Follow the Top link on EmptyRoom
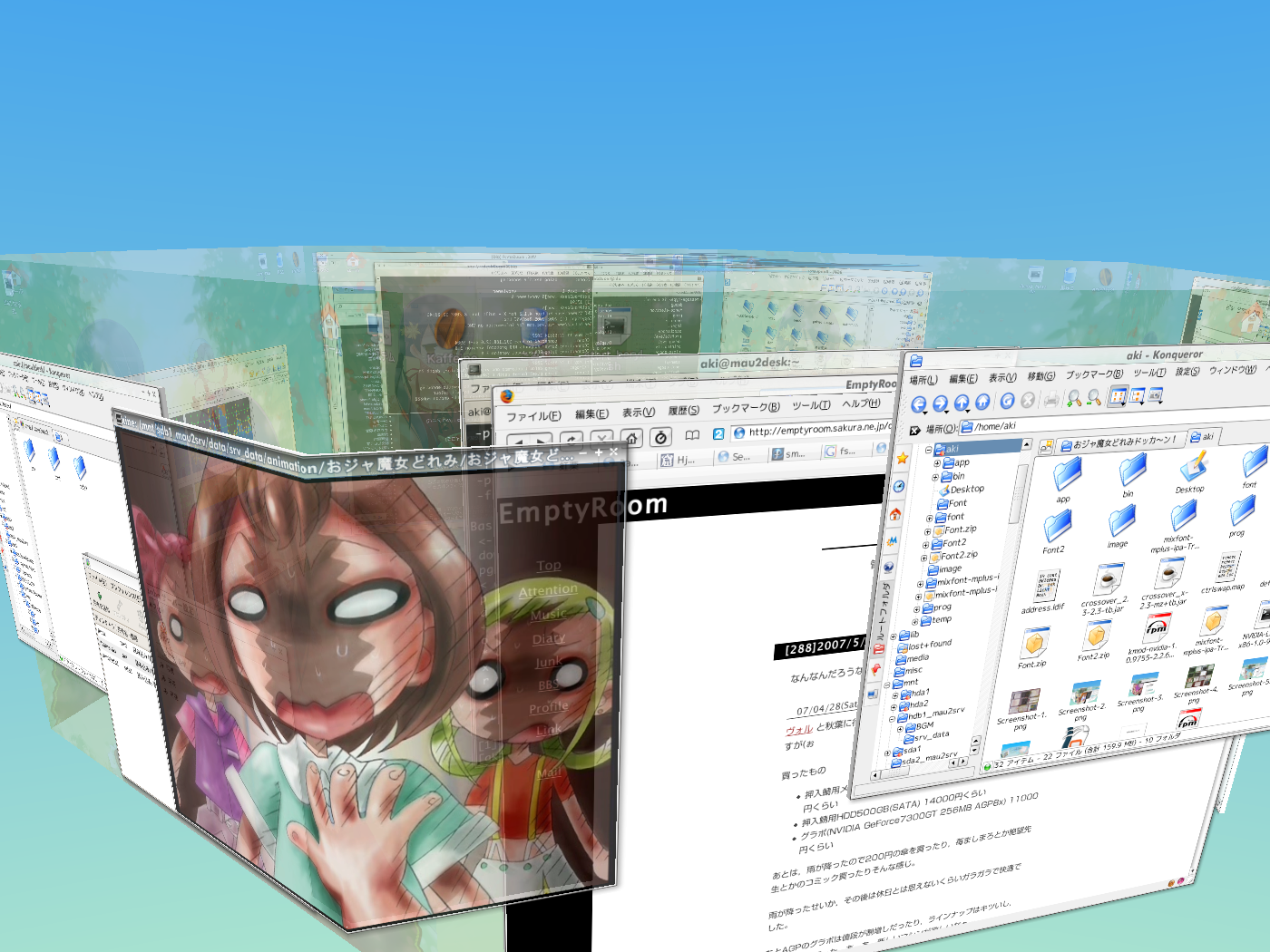The height and width of the screenshot is (952, 1270). pos(549,566)
